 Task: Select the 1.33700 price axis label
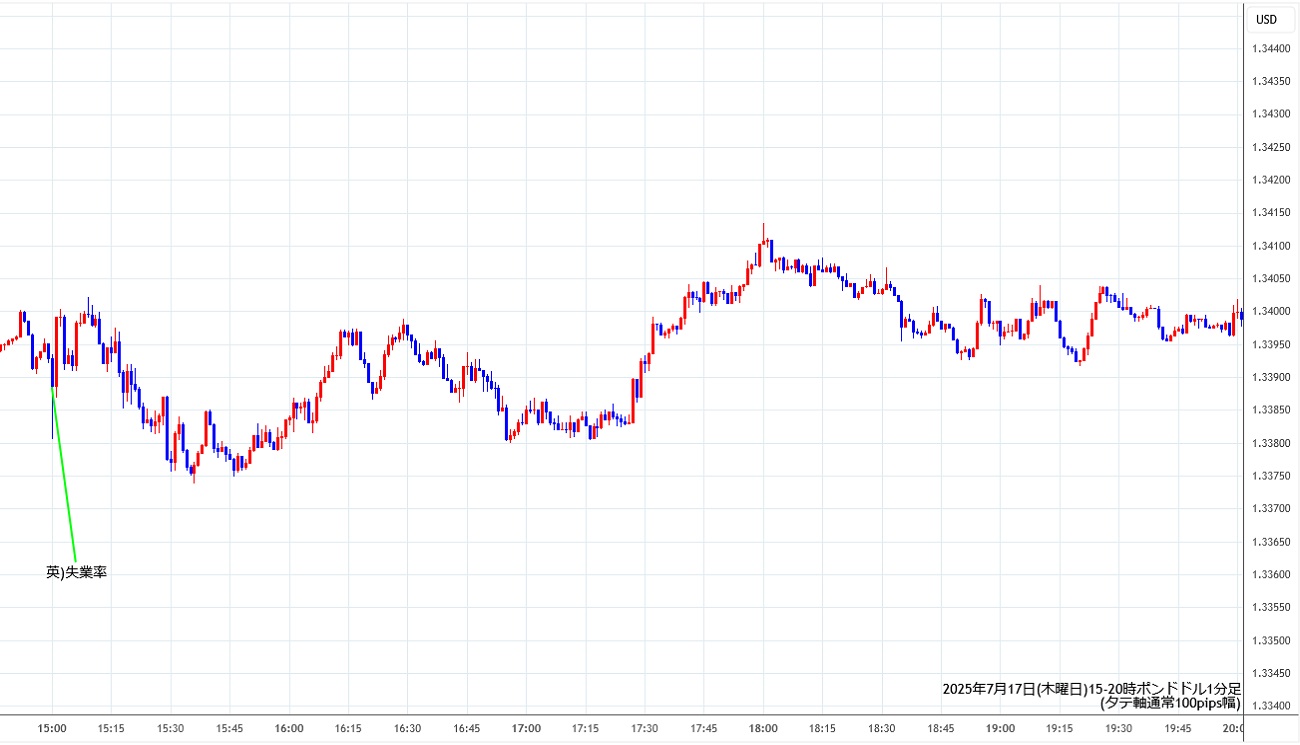(1272, 509)
